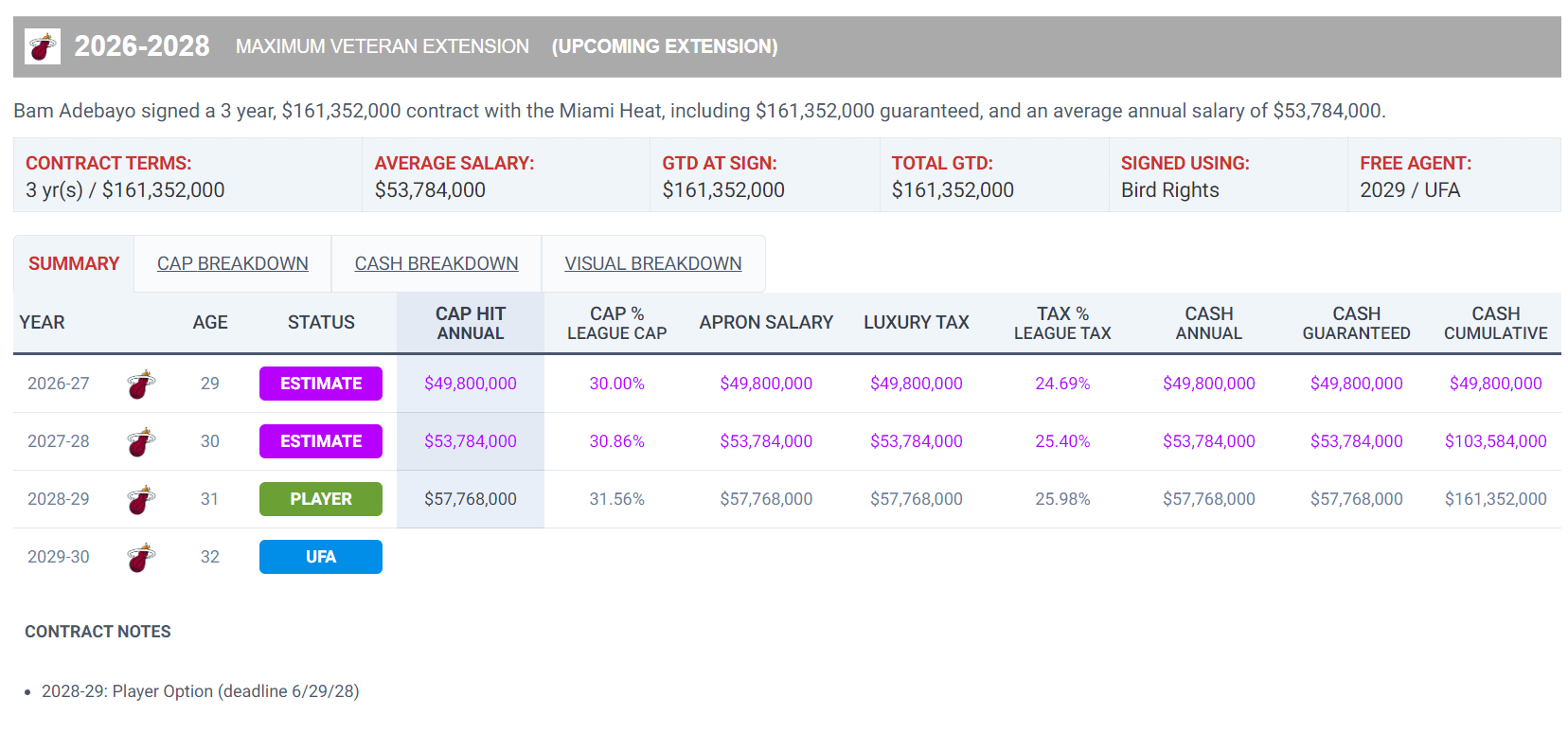Click the 2026-2028 contract header title
This screenshot has width=1568, height=751.
[x=142, y=46]
